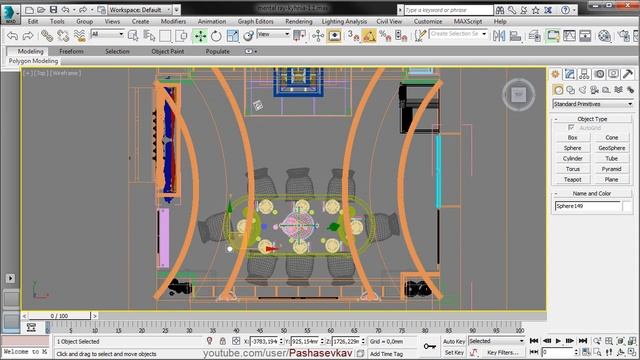Click the Add Time Tag field

(x=386, y=353)
